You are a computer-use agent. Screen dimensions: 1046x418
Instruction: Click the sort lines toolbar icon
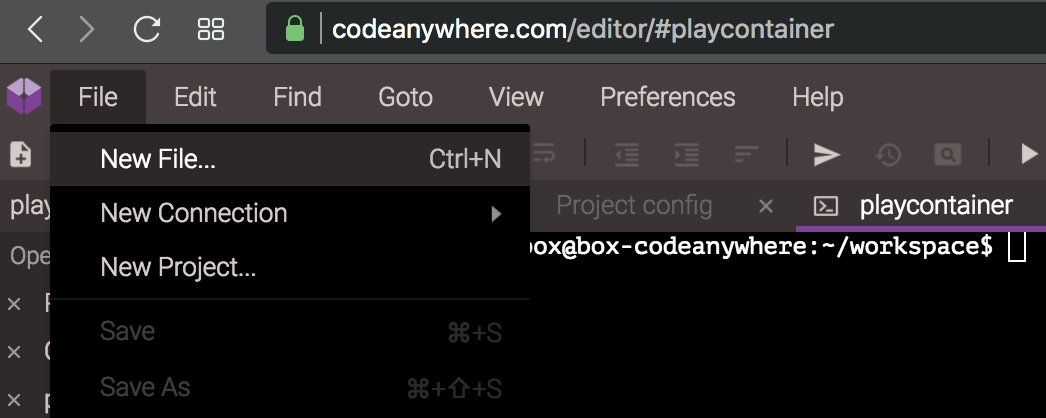(x=746, y=154)
